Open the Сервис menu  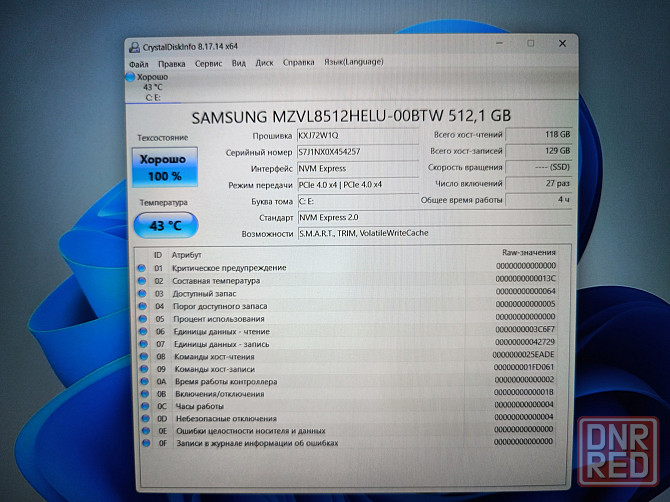click(208, 63)
